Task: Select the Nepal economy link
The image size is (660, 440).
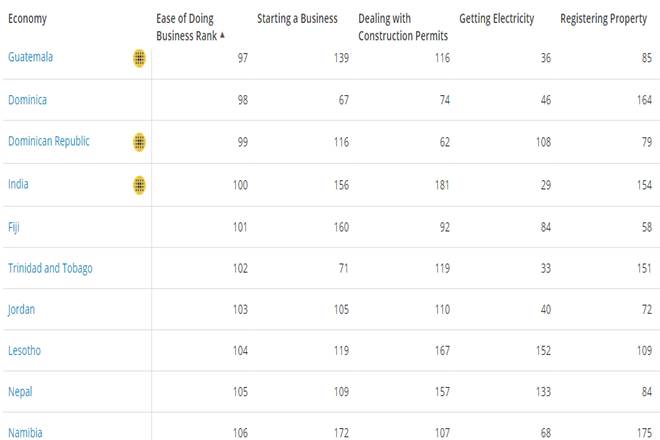Action: pos(20,392)
